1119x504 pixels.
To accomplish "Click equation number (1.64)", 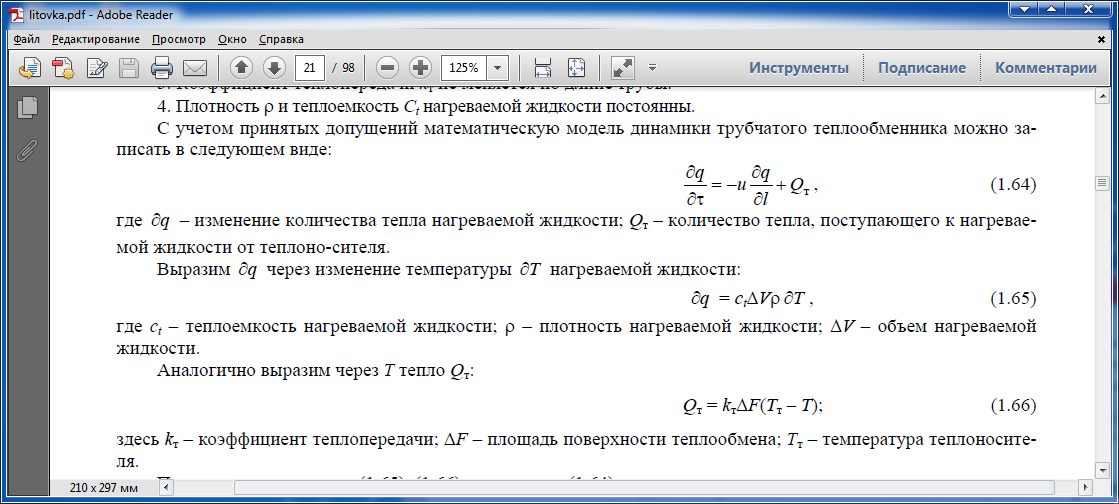I will pos(1013,185).
